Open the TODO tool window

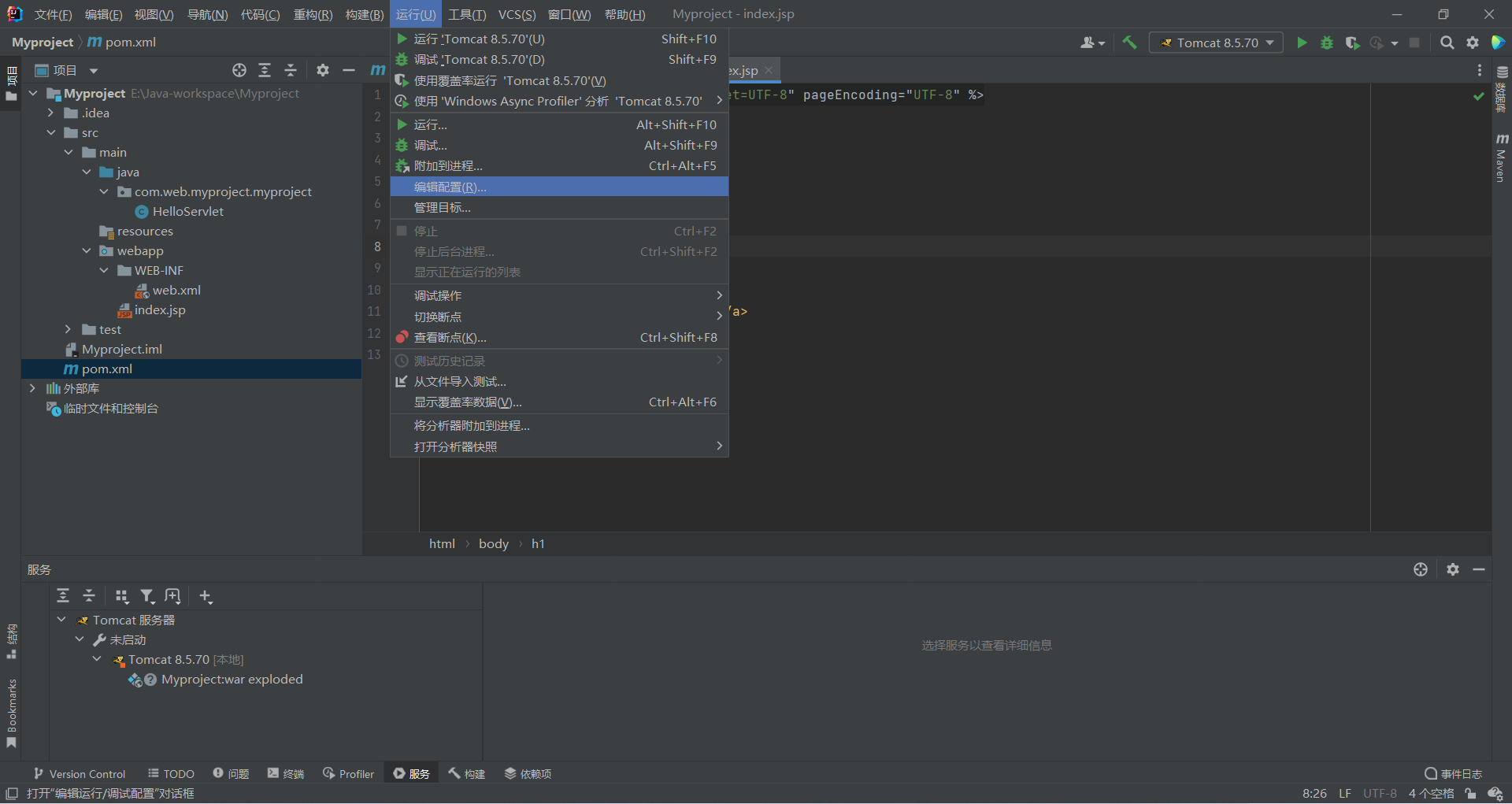click(171, 773)
